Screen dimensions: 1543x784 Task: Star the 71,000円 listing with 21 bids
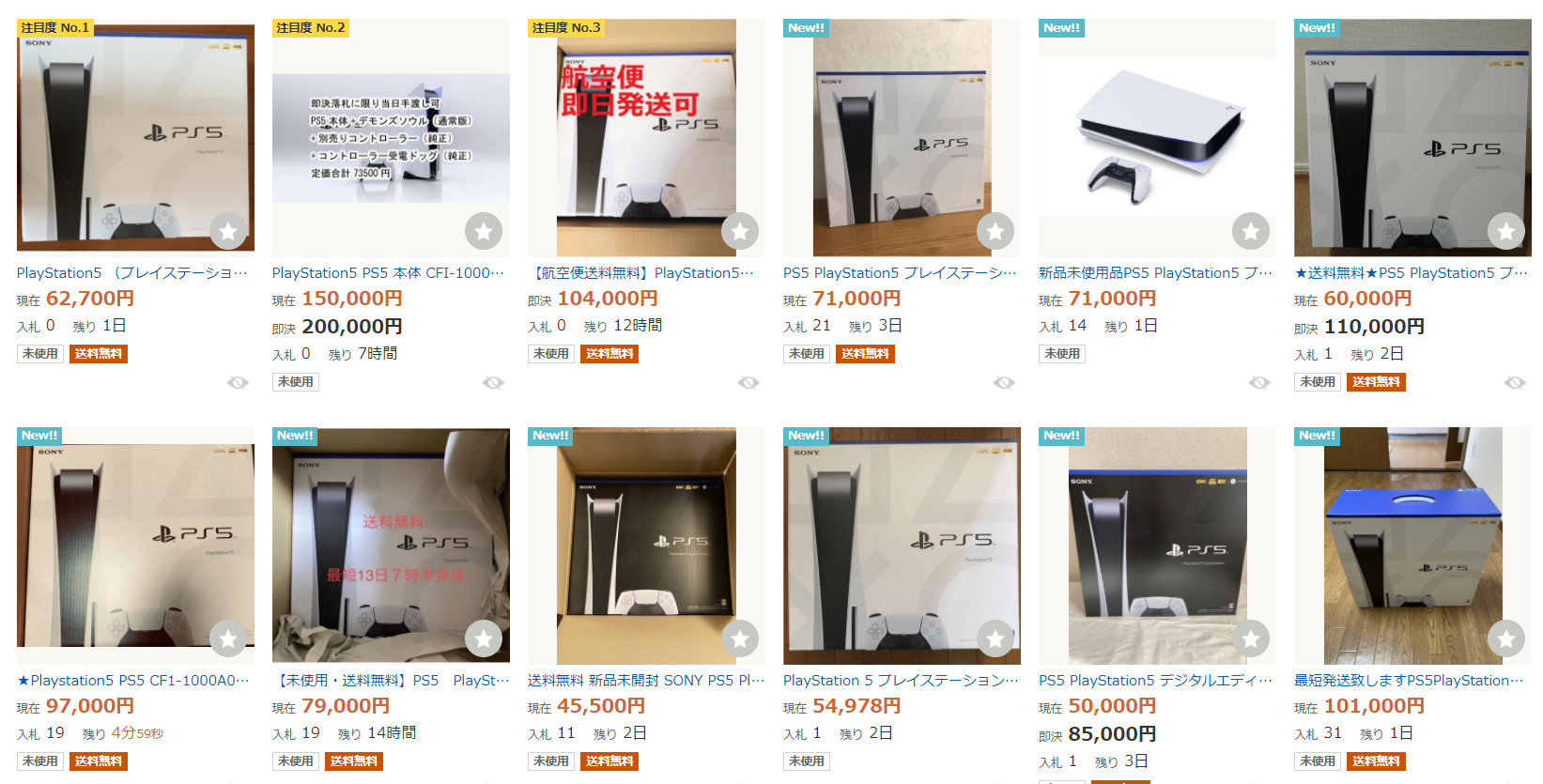pos(995,231)
